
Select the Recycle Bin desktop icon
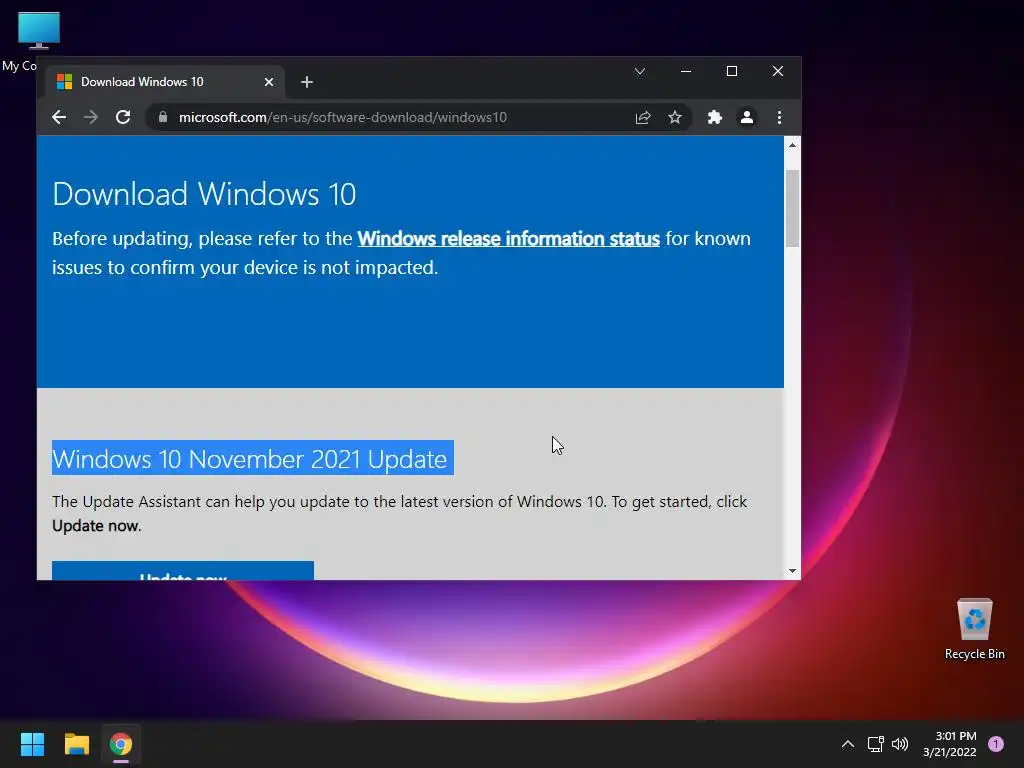(x=974, y=629)
